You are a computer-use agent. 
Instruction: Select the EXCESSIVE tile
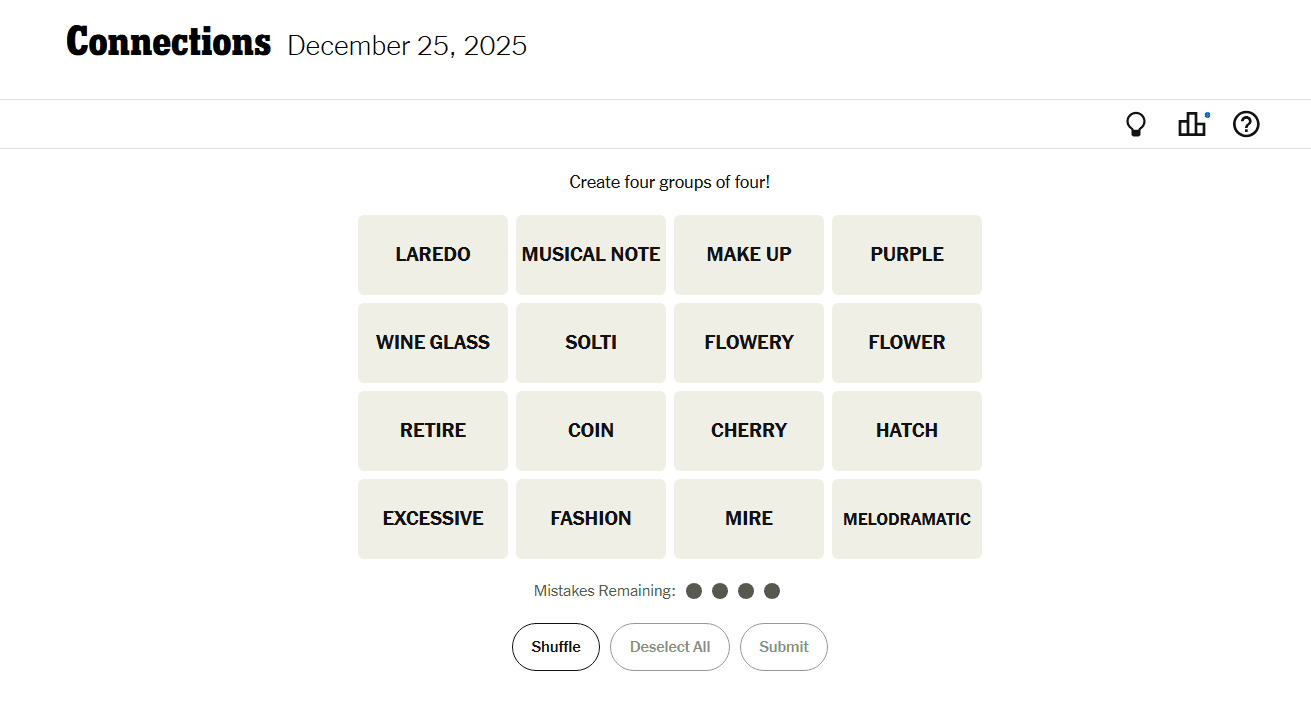point(433,519)
